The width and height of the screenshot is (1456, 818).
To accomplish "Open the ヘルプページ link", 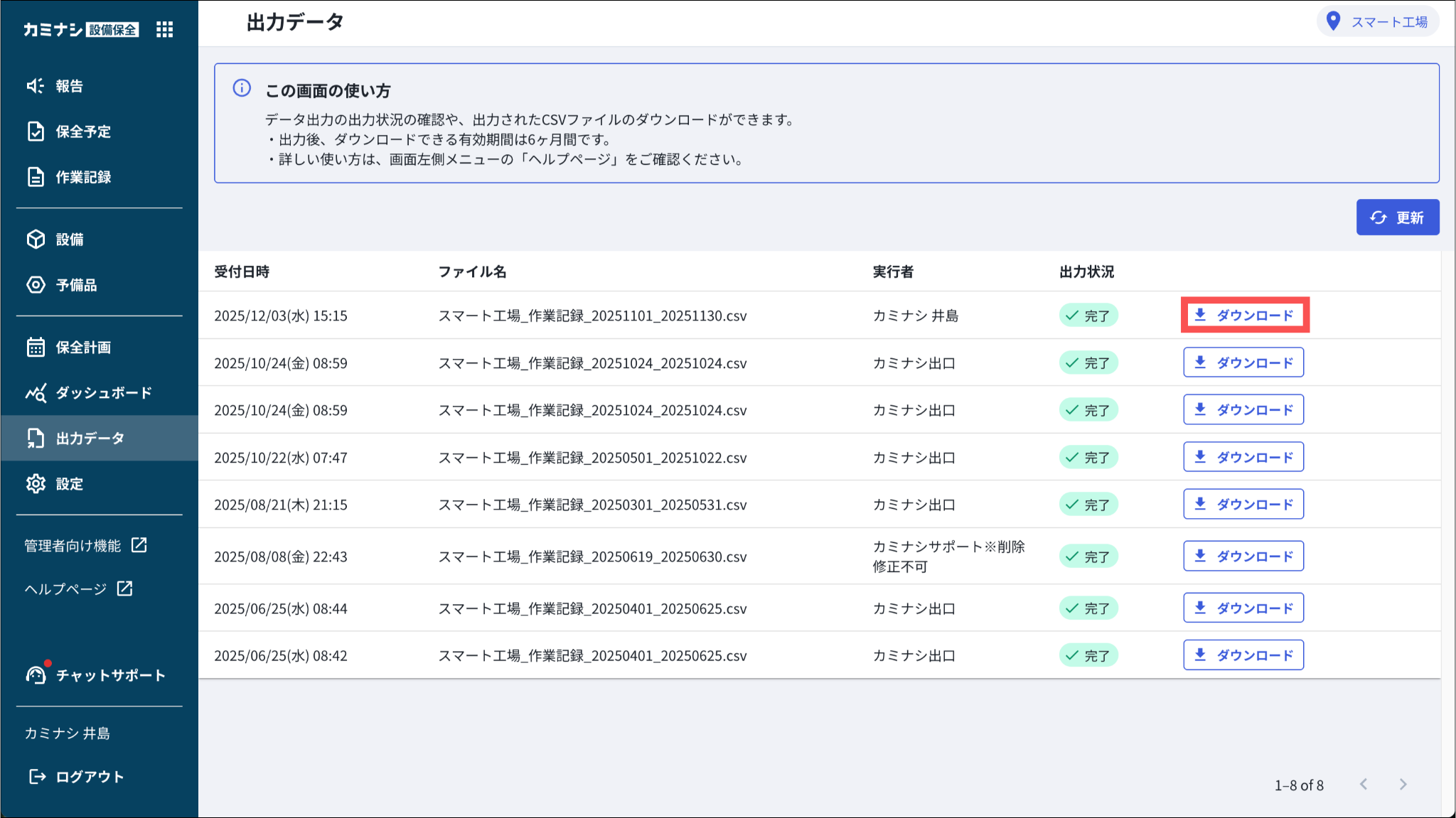I will (78, 589).
